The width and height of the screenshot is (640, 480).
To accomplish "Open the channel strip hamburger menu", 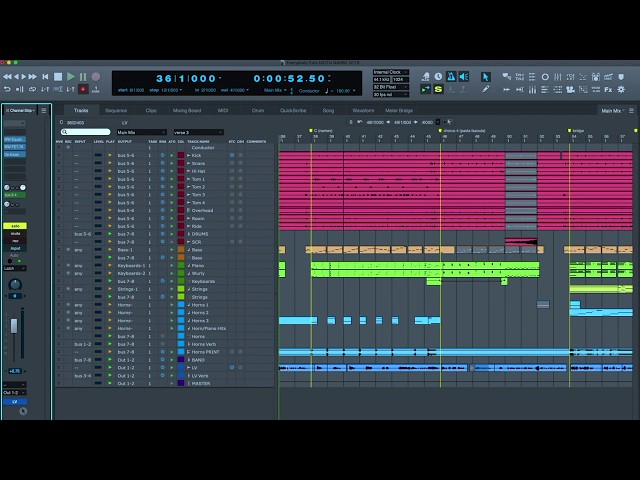I will click(x=44, y=111).
